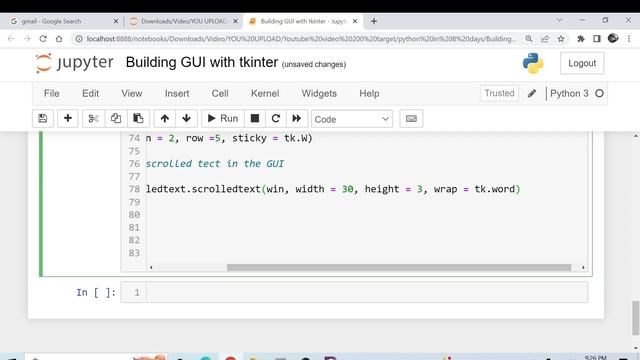Save notebook with the floppy disk icon

(x=42, y=119)
